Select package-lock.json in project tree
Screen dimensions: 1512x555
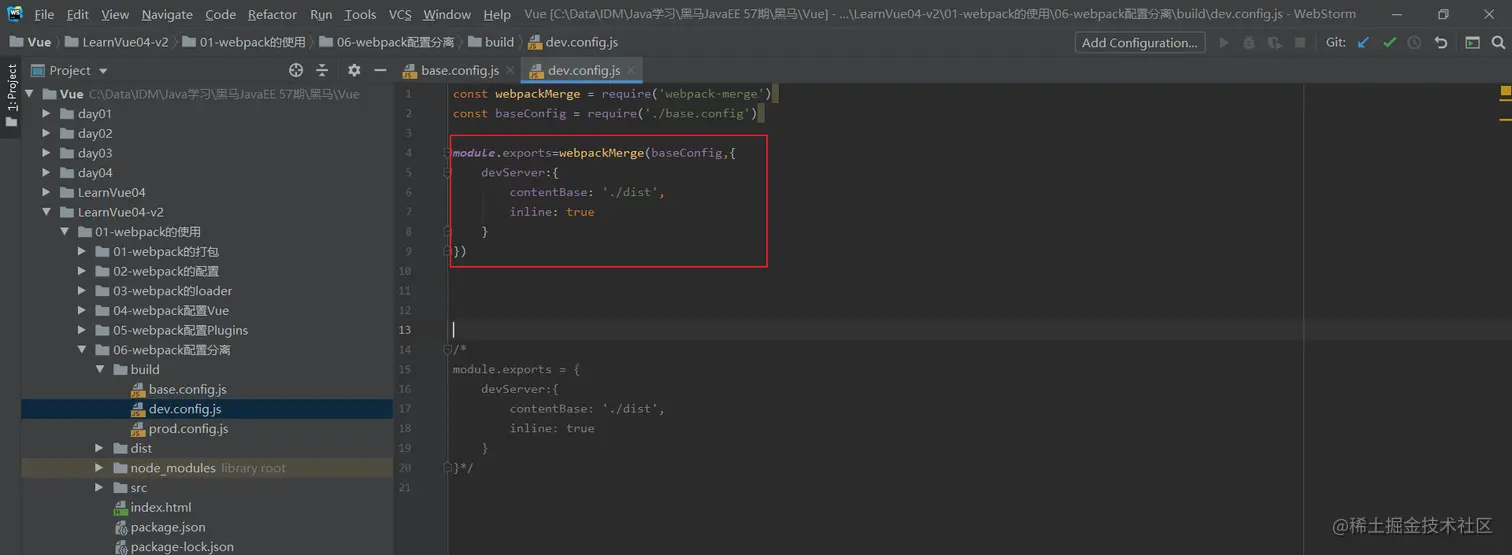pyautogui.click(x=181, y=547)
